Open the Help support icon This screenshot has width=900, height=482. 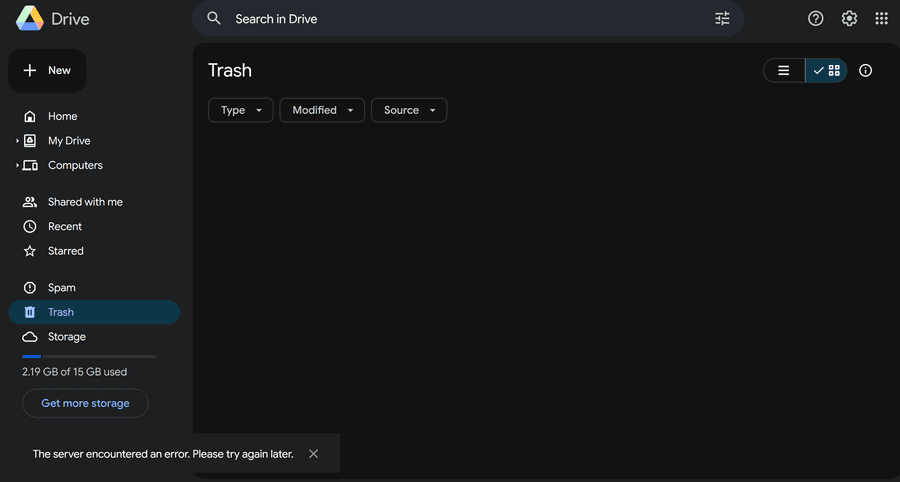tap(816, 19)
